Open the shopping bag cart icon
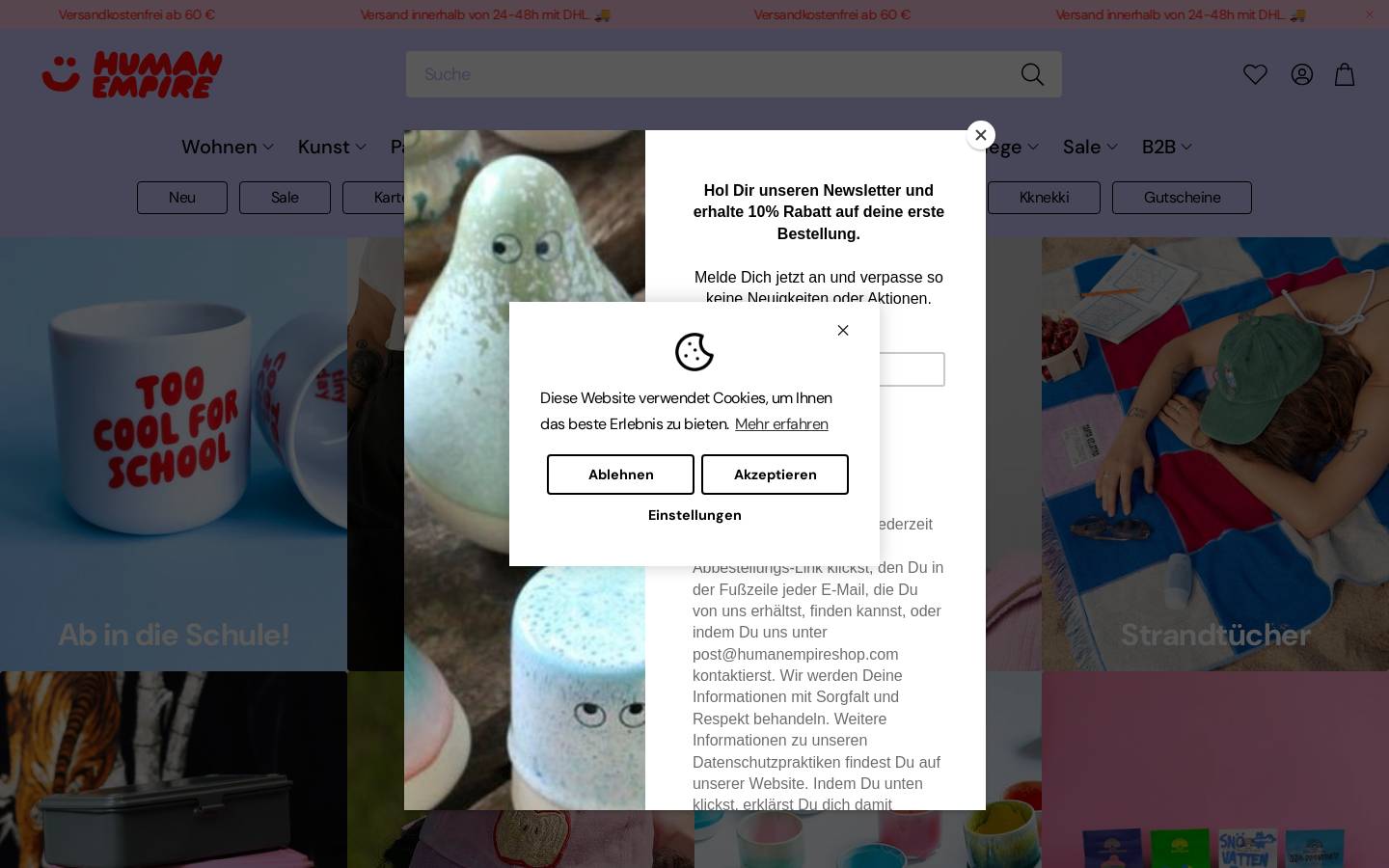The height and width of the screenshot is (868, 1389). tap(1345, 74)
